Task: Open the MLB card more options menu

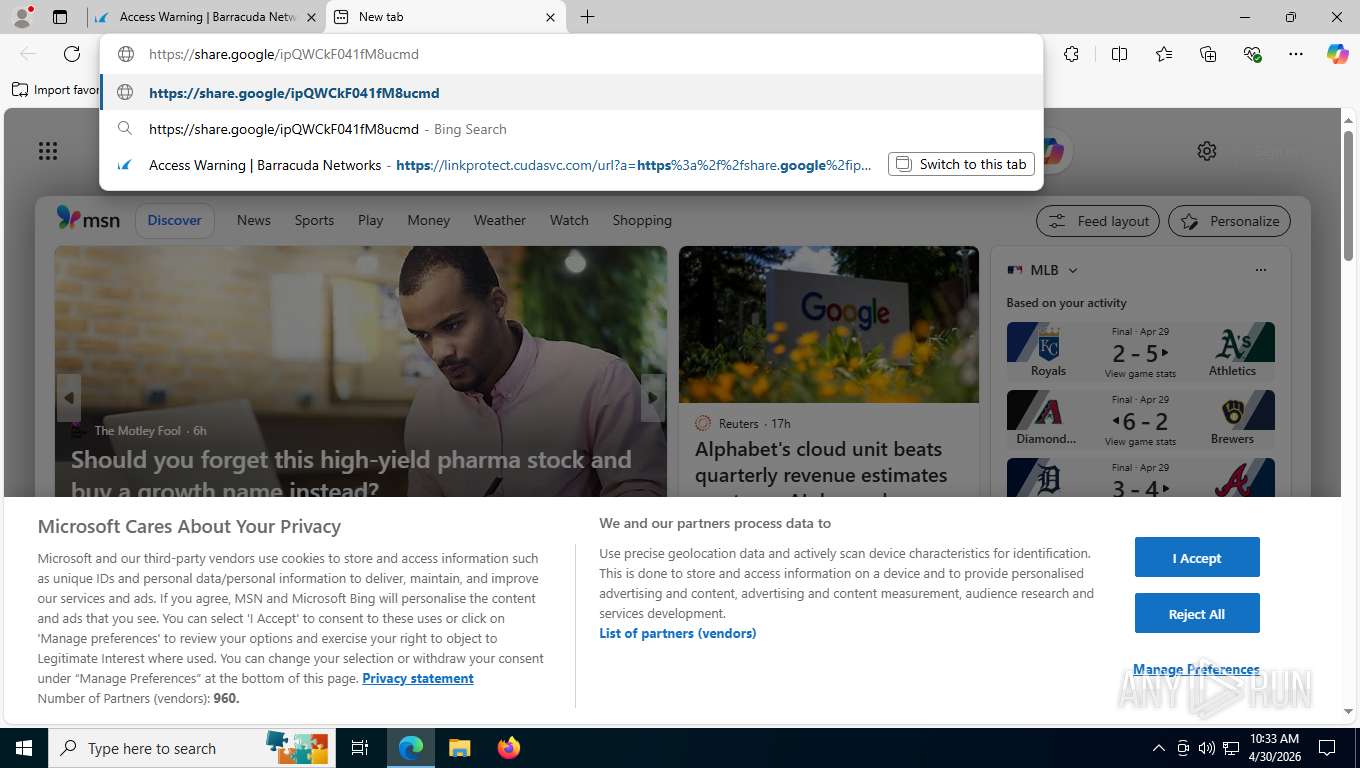Action: click(1261, 270)
